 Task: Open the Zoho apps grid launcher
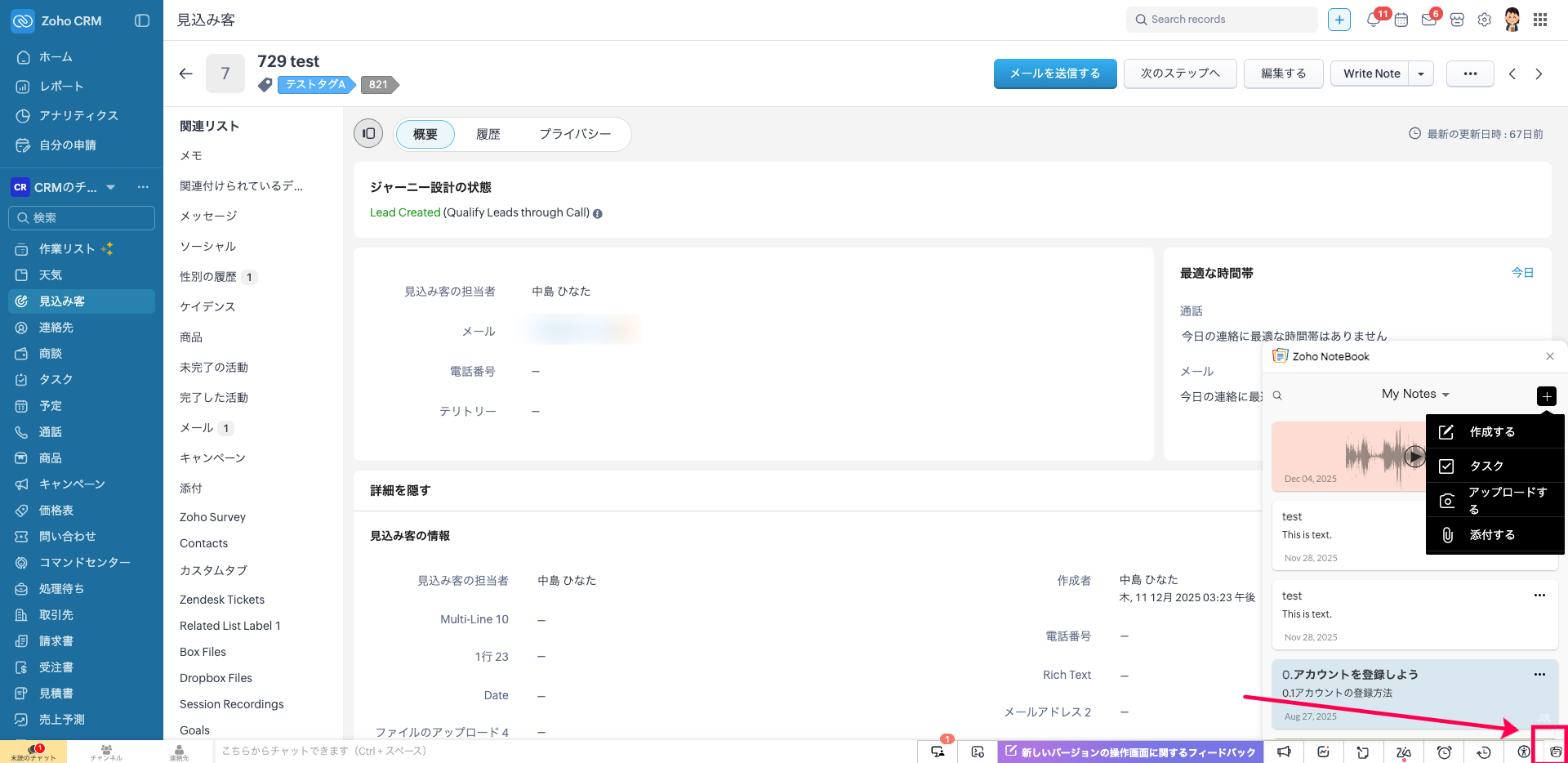pos(1540,20)
